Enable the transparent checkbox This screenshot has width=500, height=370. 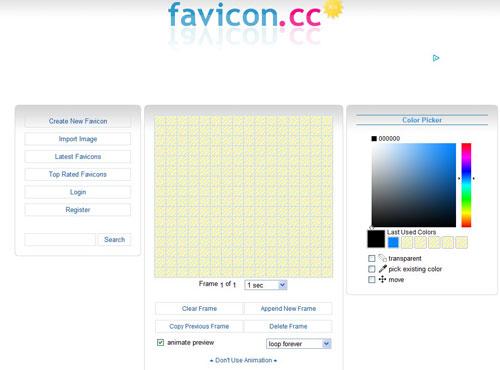(372, 258)
